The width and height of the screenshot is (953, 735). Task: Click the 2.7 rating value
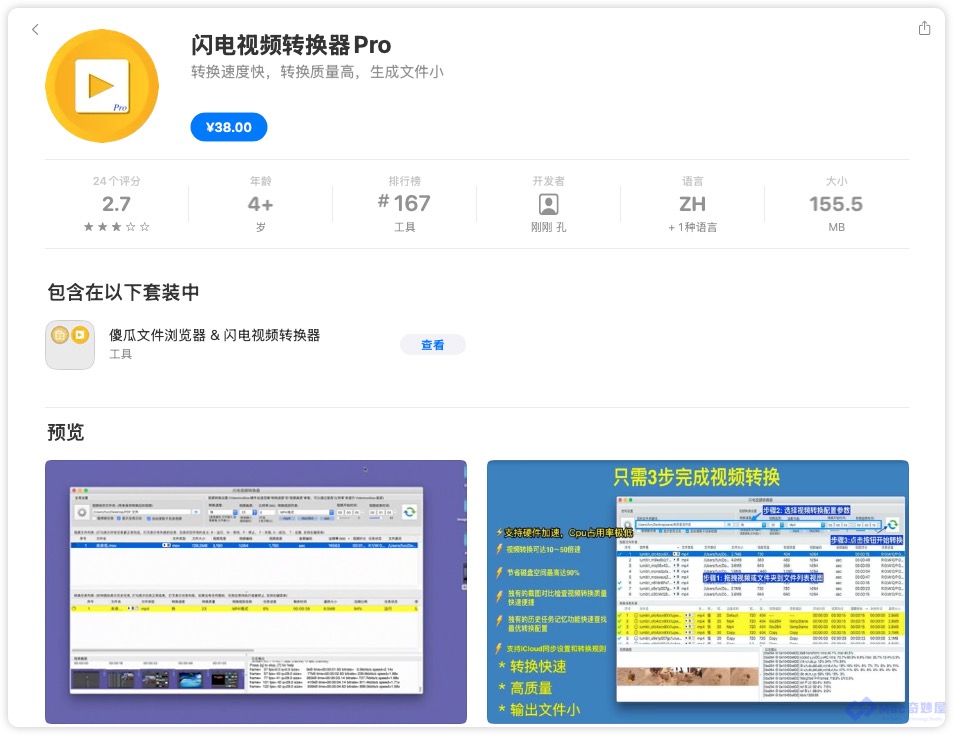coord(116,204)
